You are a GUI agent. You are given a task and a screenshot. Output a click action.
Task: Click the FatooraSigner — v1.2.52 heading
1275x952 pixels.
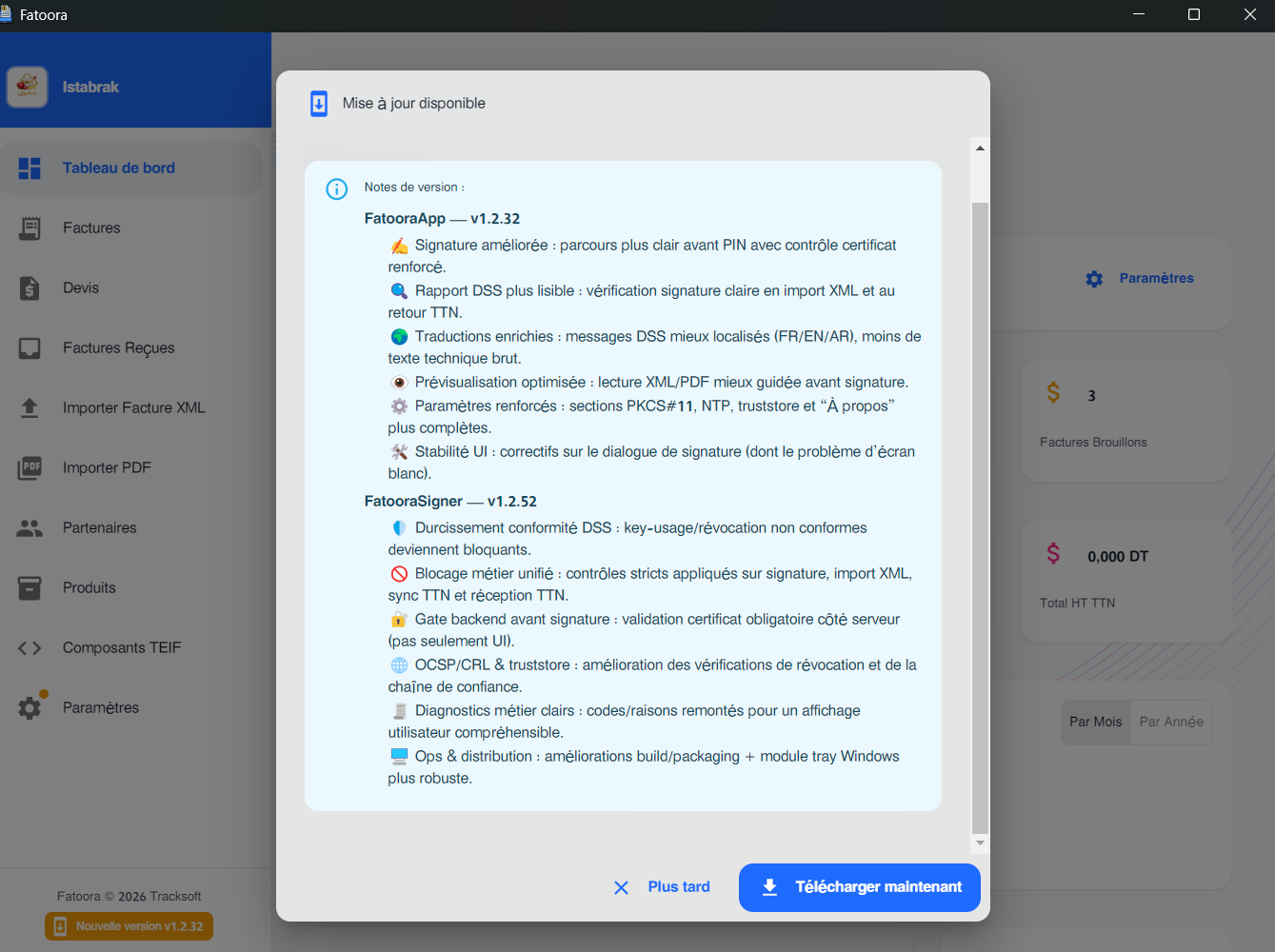tap(450, 502)
